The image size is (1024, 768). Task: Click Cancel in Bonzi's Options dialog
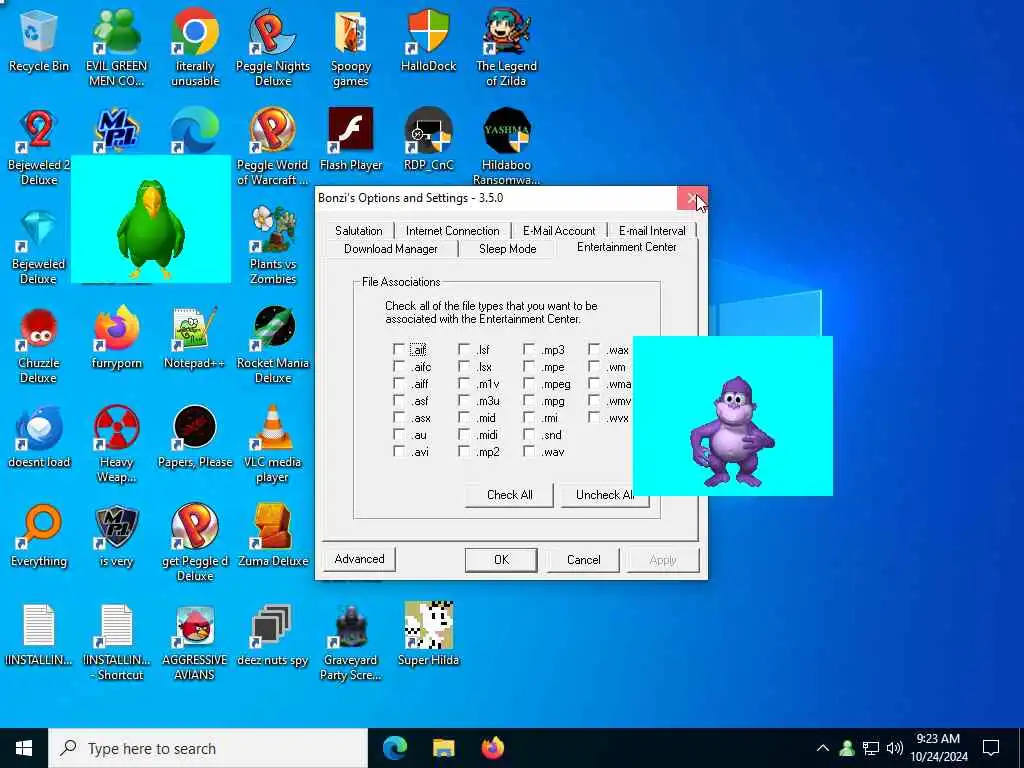pos(583,560)
